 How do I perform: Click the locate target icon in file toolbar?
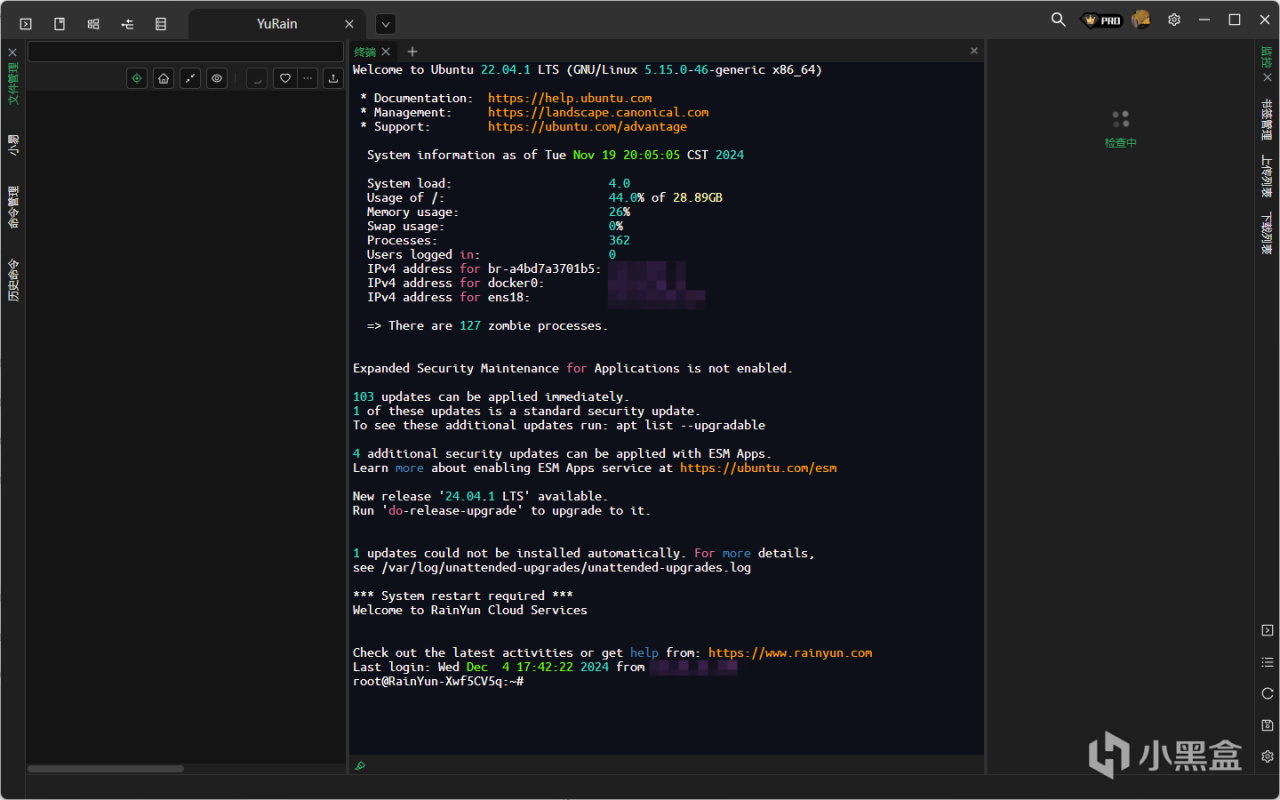pyautogui.click(x=137, y=78)
